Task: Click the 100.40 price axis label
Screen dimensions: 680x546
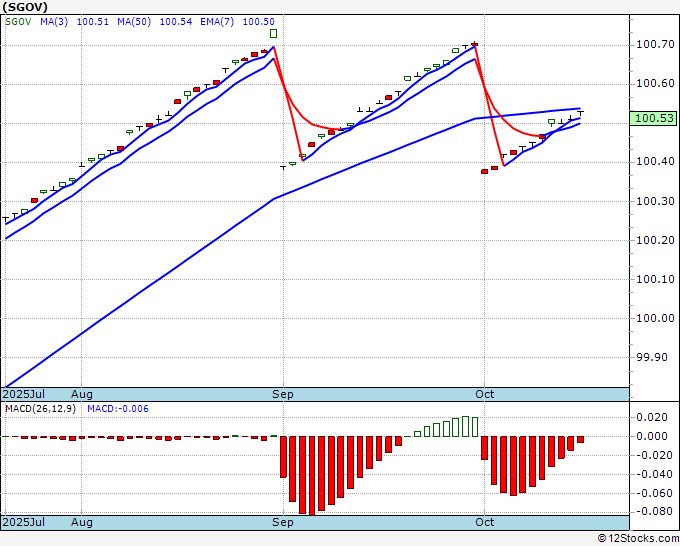Action: pyautogui.click(x=655, y=161)
